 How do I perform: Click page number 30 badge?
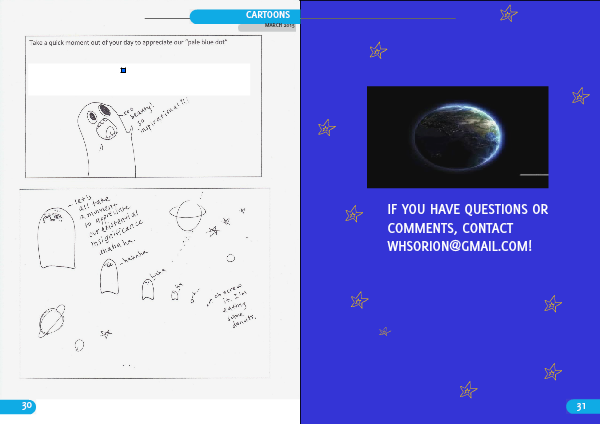pyautogui.click(x=17, y=406)
